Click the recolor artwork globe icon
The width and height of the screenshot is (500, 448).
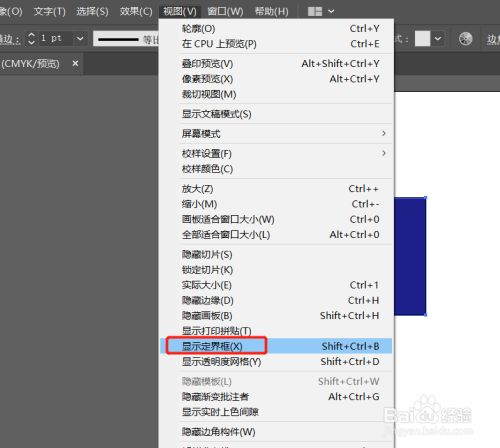465,39
